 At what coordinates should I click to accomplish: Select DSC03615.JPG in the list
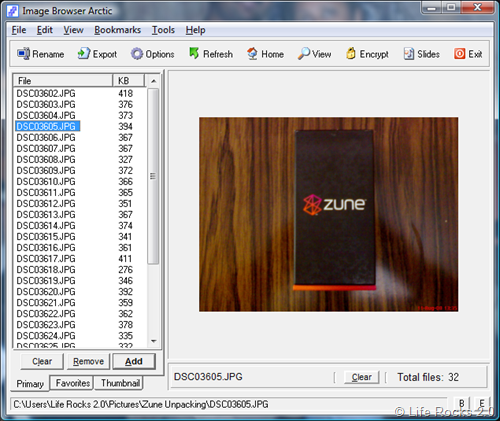46,236
